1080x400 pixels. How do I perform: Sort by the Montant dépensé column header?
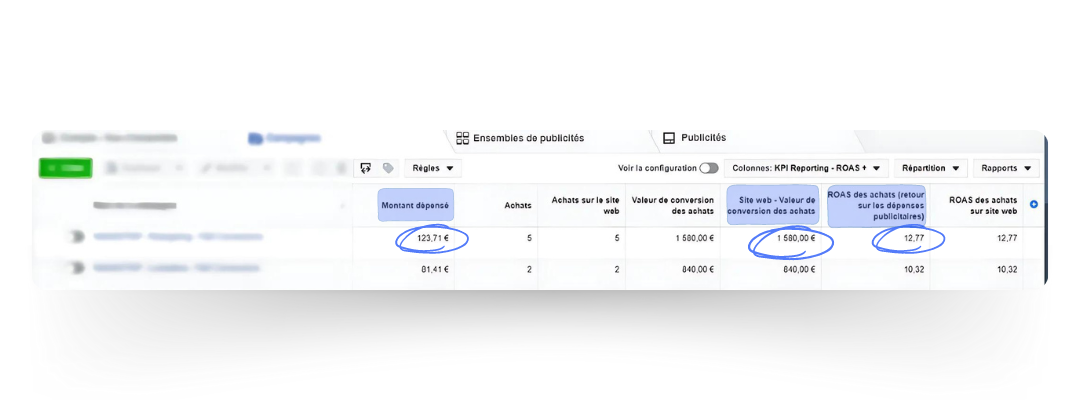tap(416, 205)
